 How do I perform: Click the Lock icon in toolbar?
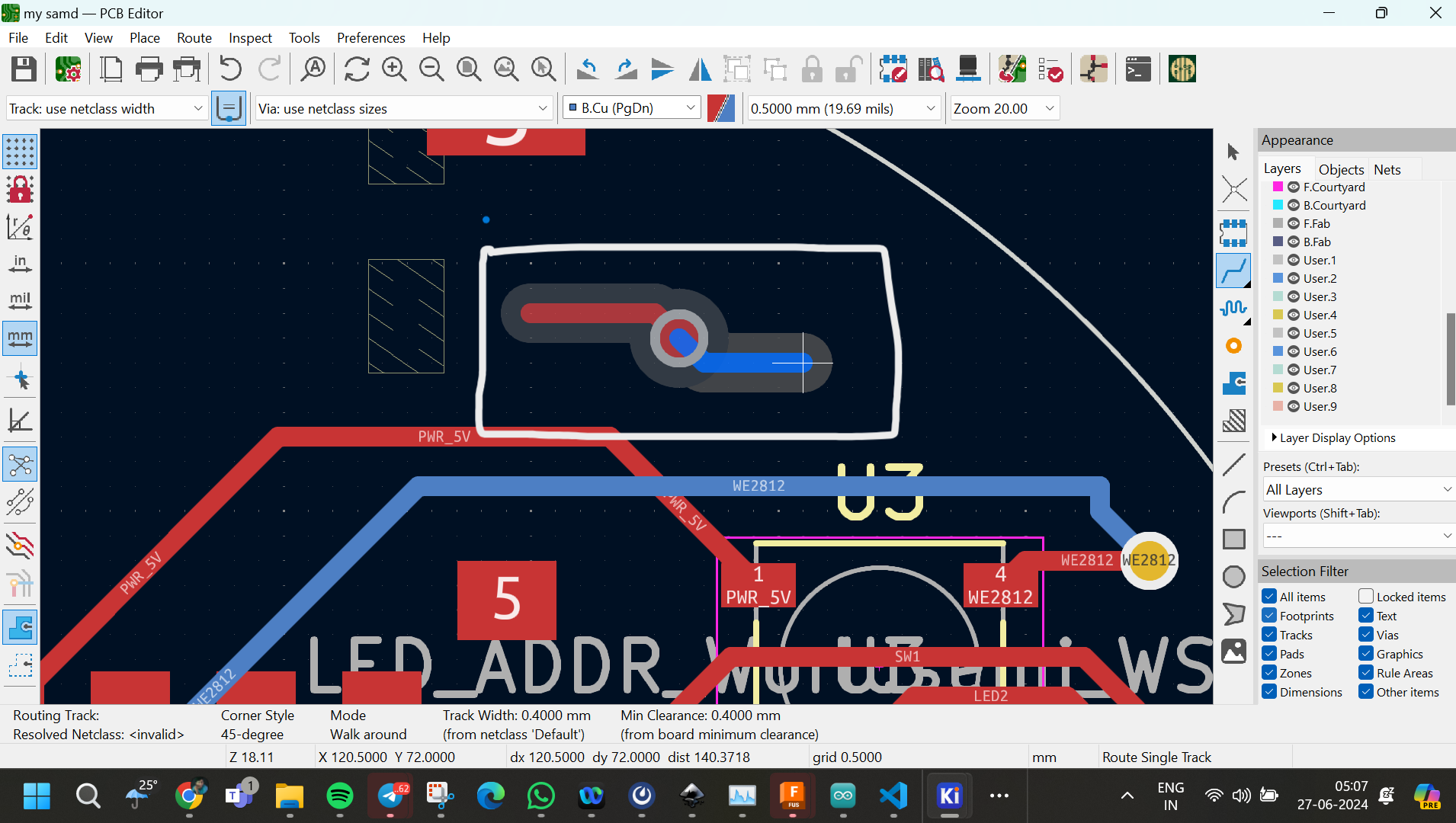(812, 69)
